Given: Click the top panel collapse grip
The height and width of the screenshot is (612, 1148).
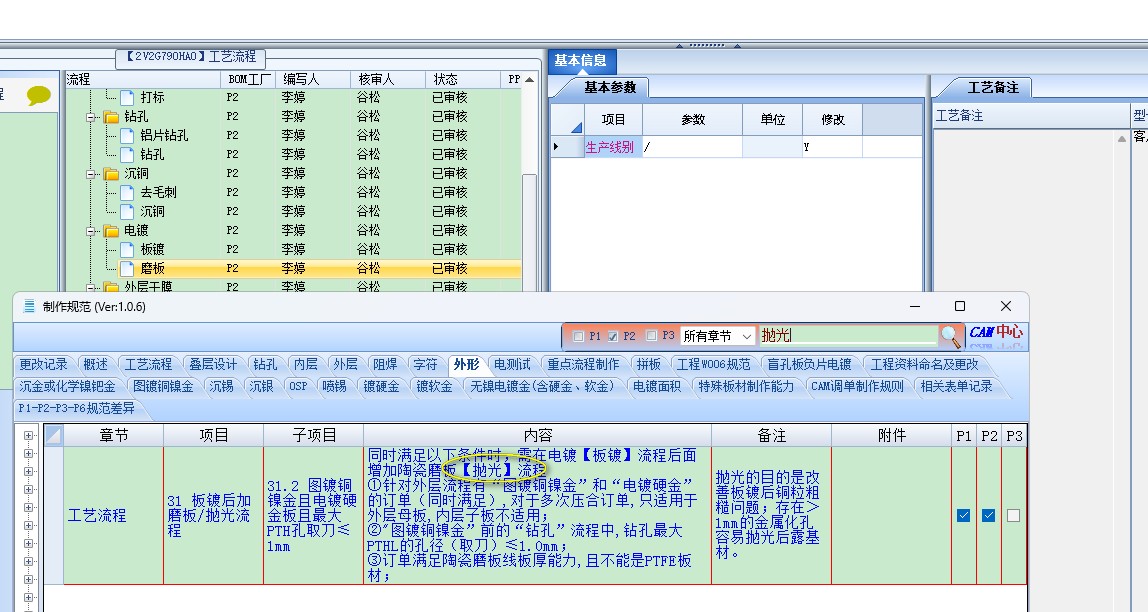Looking at the screenshot, I should (707, 45).
